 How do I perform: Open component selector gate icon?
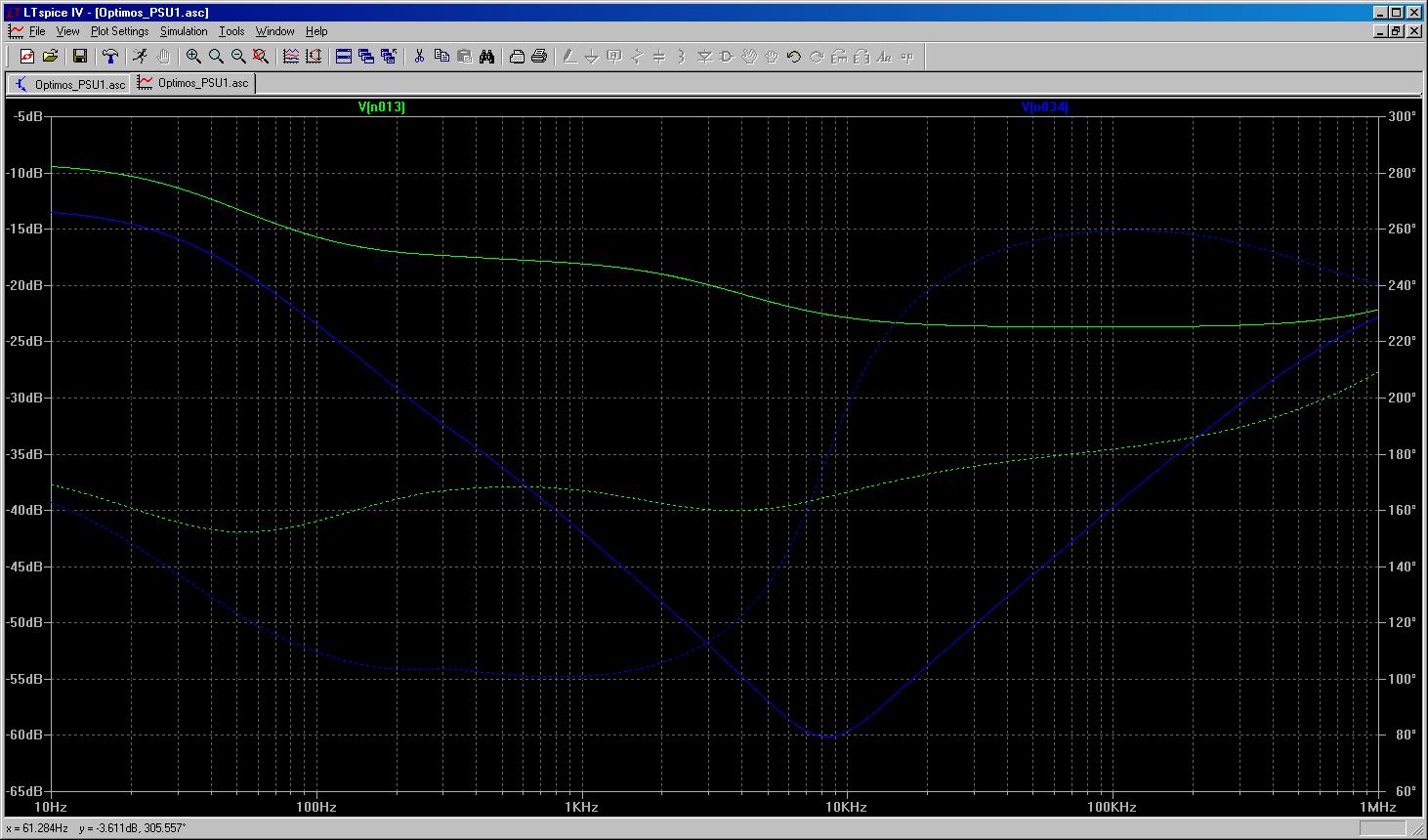(727, 57)
